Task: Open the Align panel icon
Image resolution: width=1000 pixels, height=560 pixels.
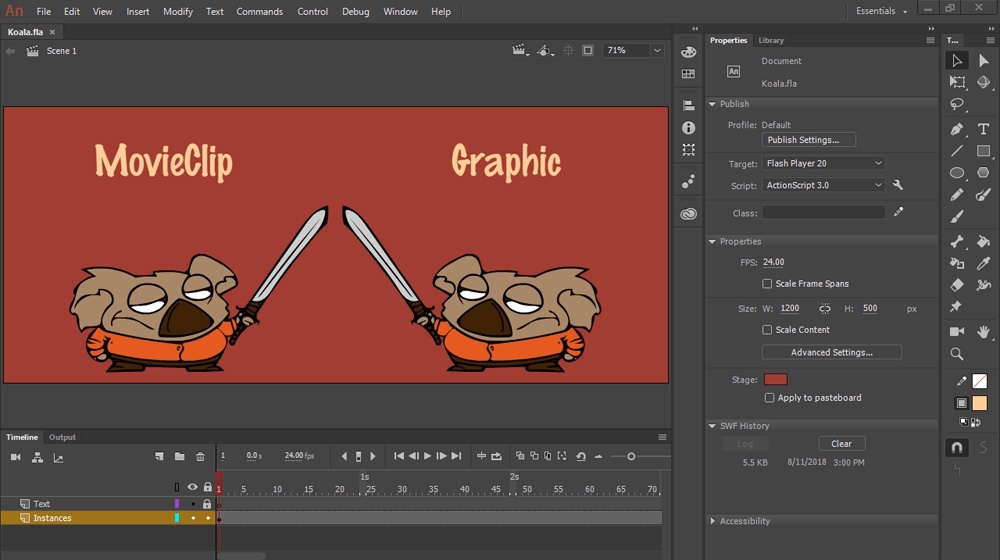Action: point(688,106)
